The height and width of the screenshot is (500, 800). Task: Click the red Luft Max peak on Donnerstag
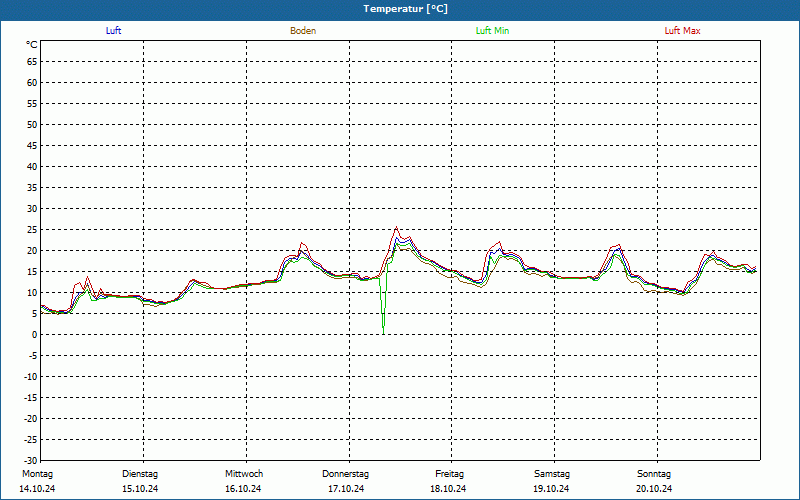(396, 228)
